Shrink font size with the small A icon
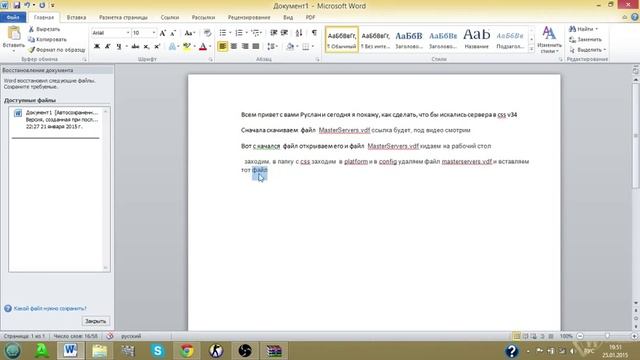This screenshot has width=640, height=360. point(173,33)
